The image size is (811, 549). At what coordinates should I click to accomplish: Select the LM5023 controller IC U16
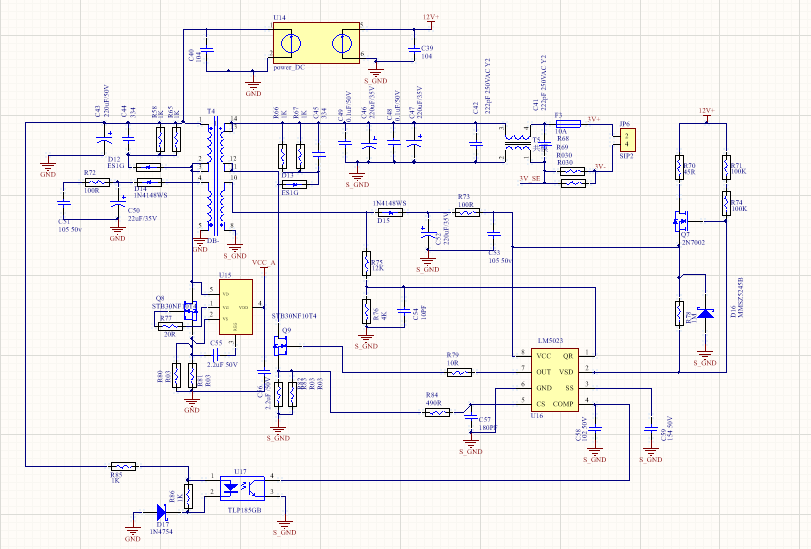click(x=555, y=380)
